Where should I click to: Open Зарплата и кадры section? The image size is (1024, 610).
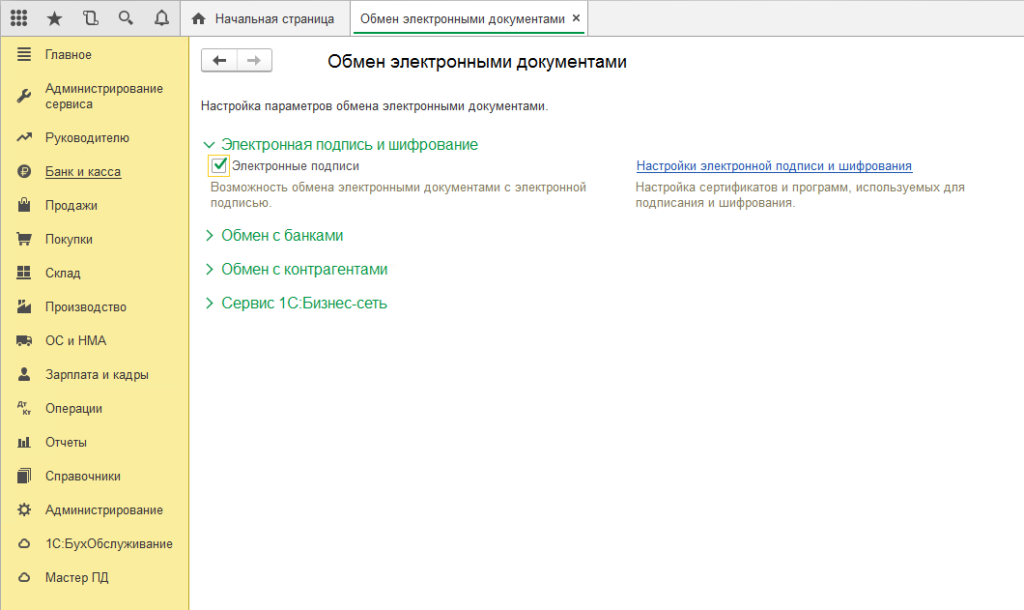click(x=96, y=375)
